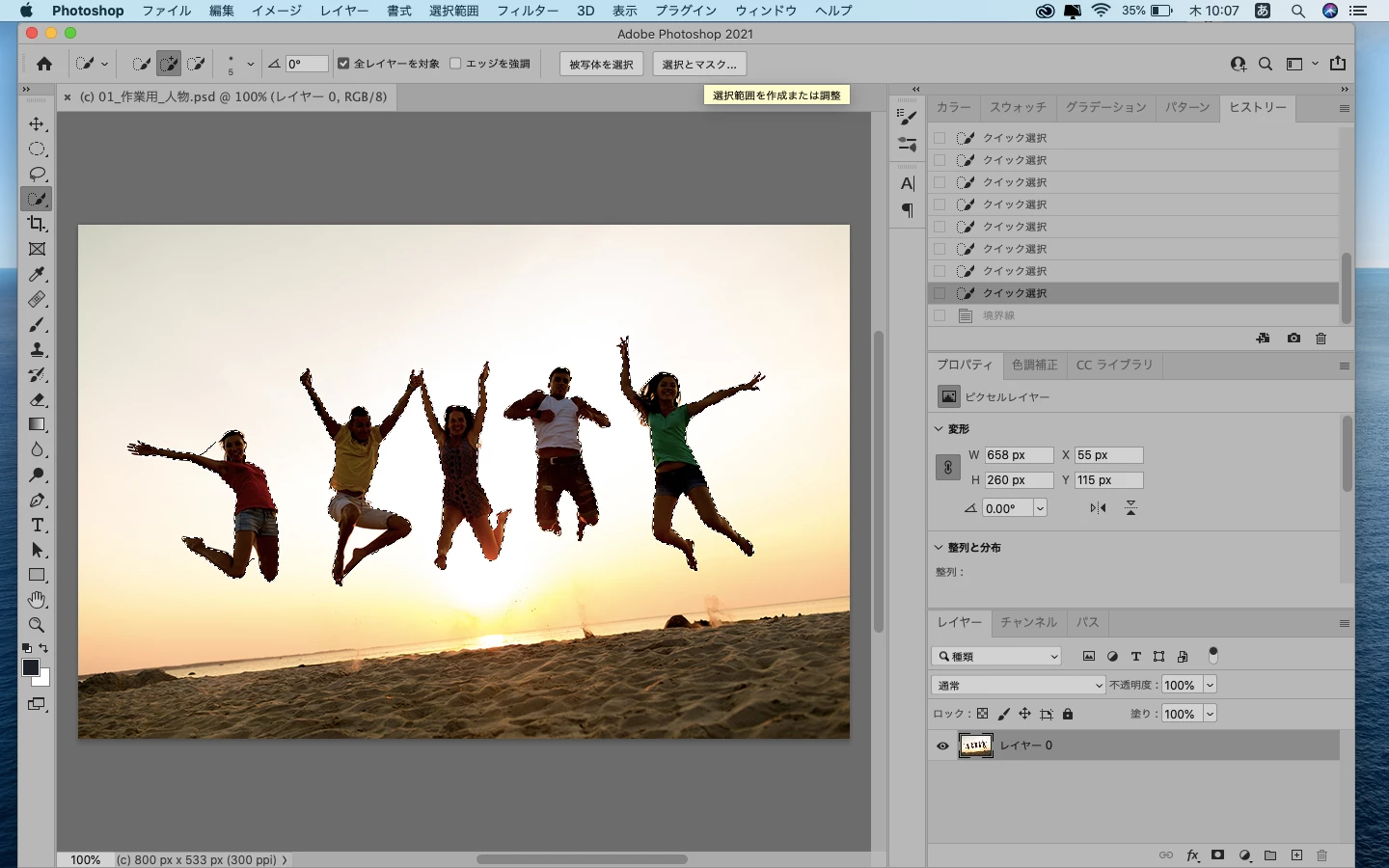Select the Zoom tool in toolbar
The height and width of the screenshot is (868, 1389).
coord(37,625)
